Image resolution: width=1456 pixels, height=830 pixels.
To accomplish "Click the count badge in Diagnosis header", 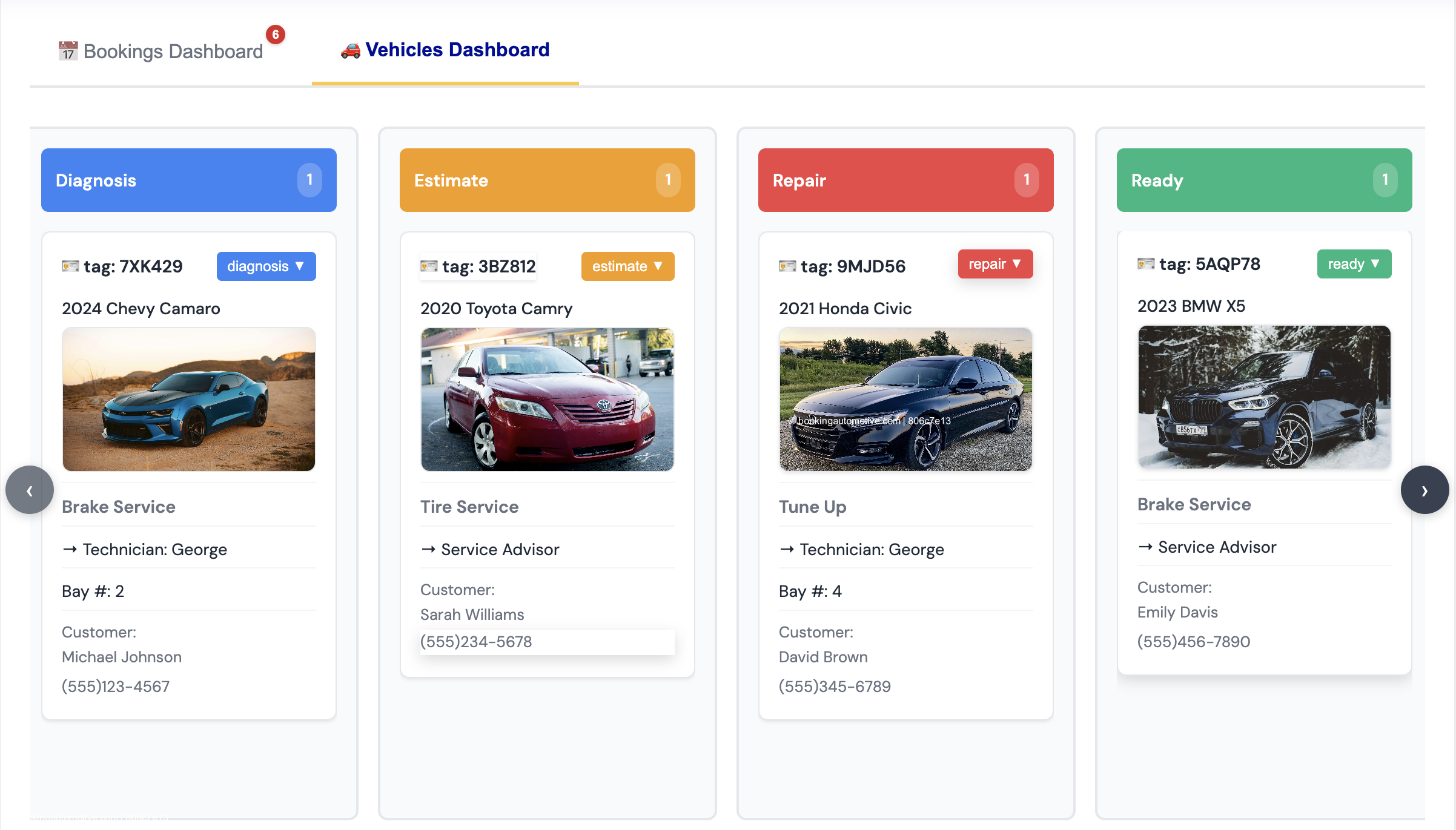I will coord(309,180).
